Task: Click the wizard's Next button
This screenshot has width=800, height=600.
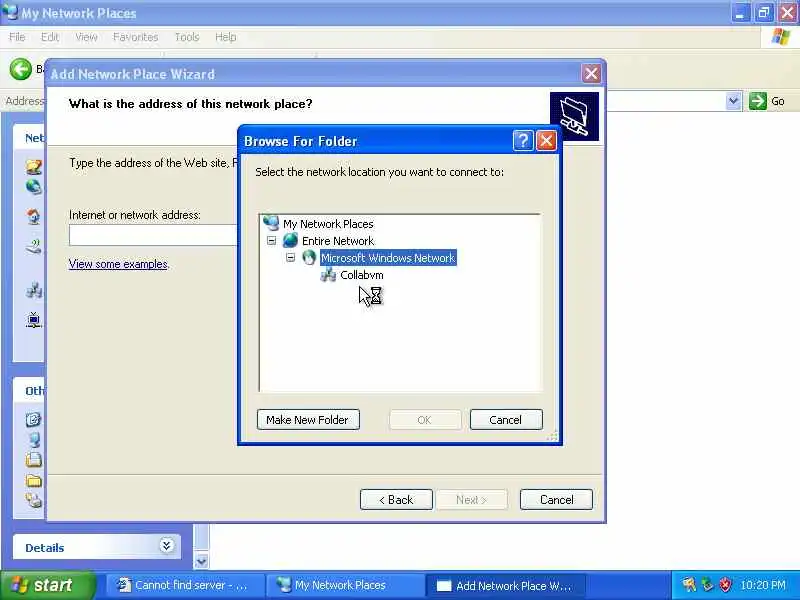Action: point(471,499)
